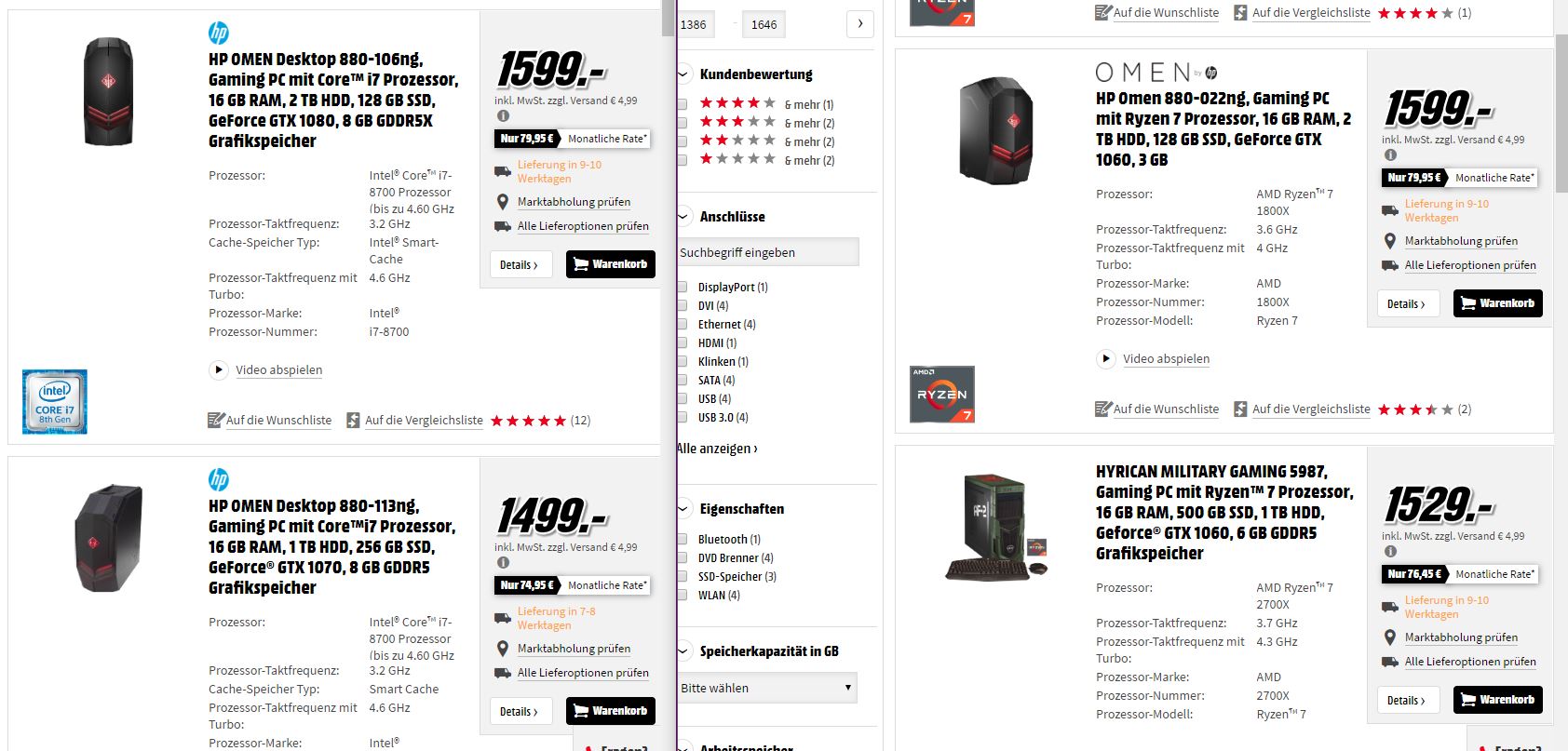Check the USB 3.0 (4) filter option
The image size is (1568, 751).
point(683,418)
